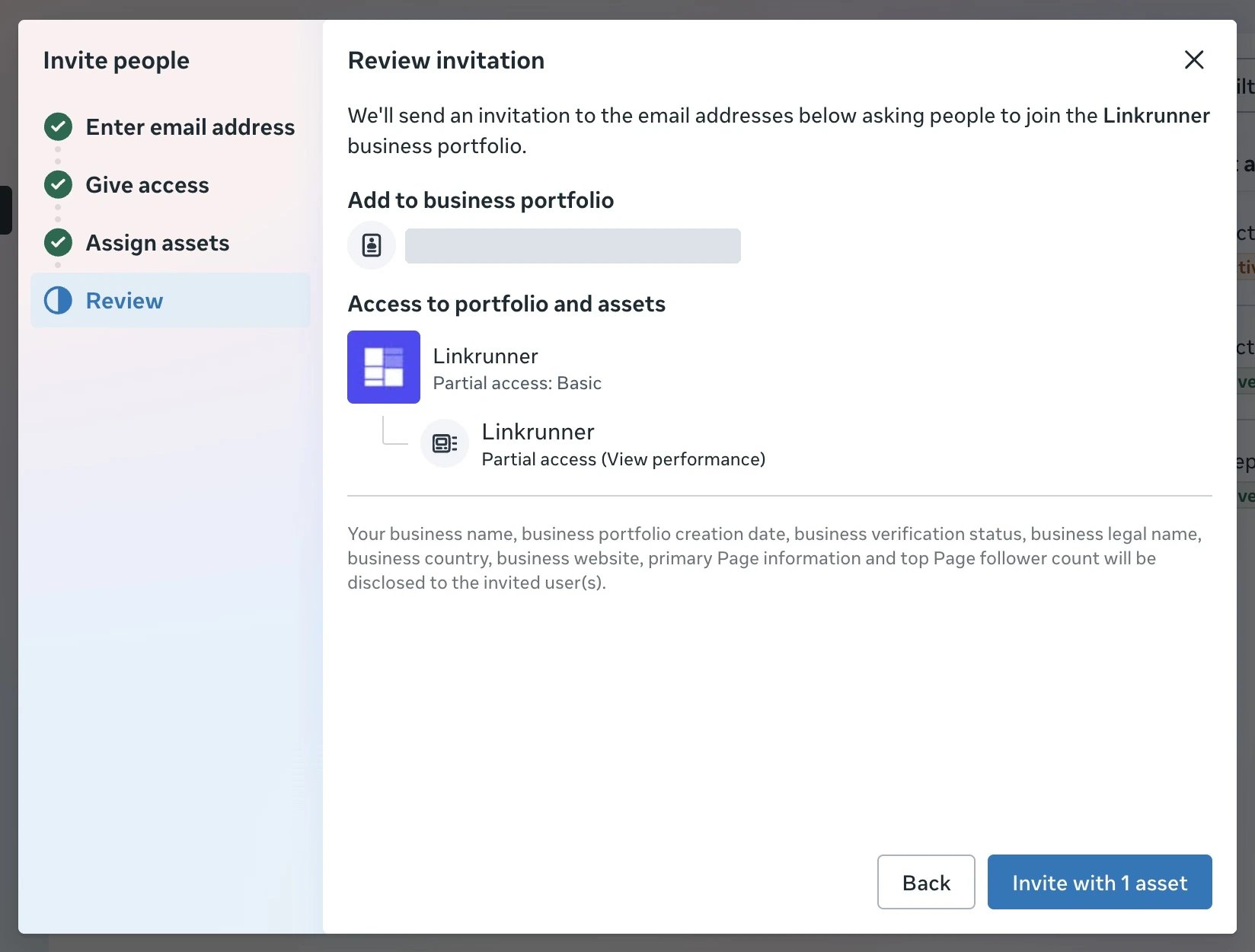This screenshot has width=1255, height=952.
Task: Select the Review step
Action: click(171, 300)
